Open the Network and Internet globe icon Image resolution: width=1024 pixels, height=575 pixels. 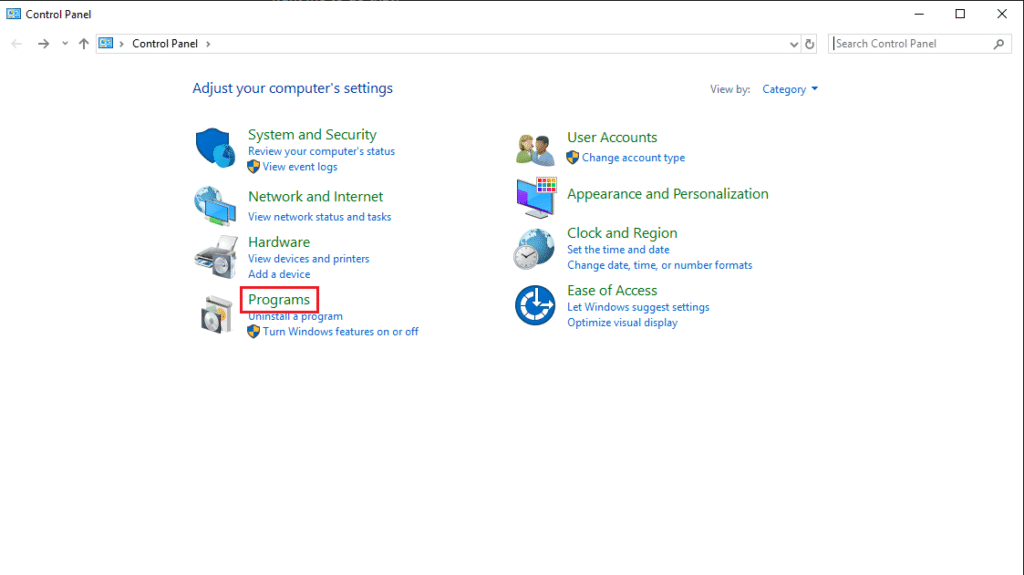215,206
